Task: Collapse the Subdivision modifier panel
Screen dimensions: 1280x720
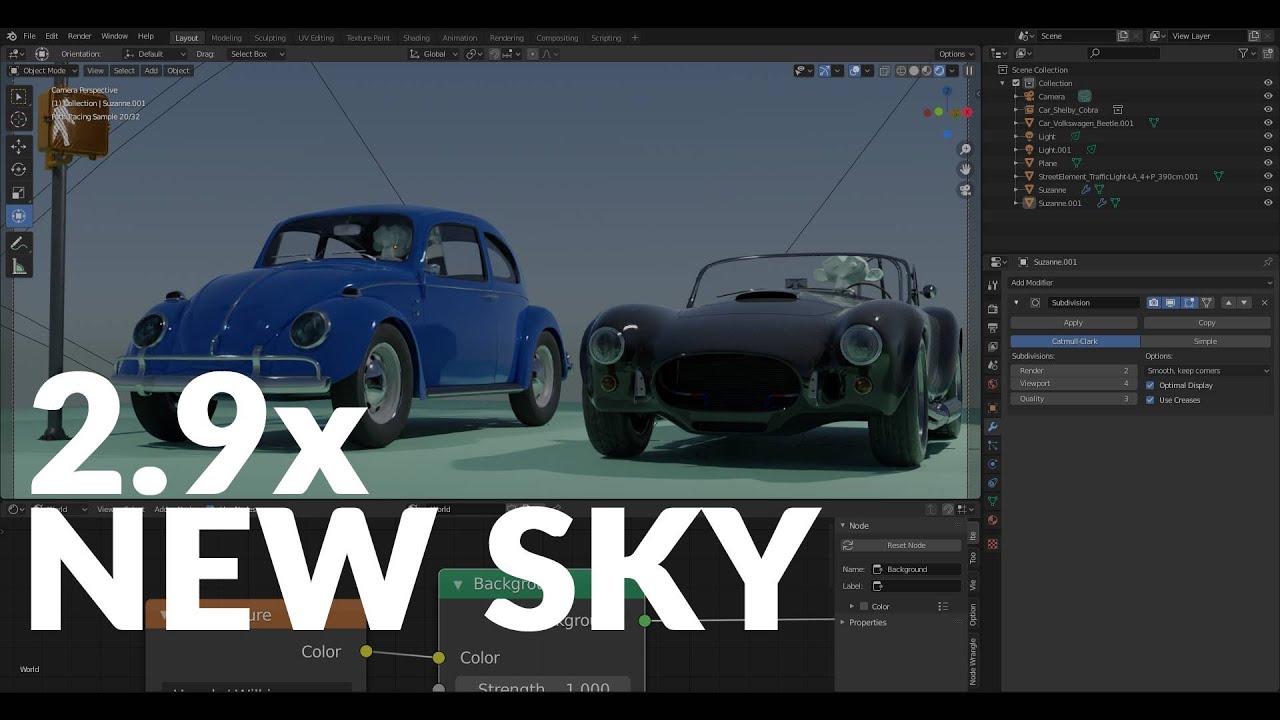Action: pyautogui.click(x=1017, y=303)
